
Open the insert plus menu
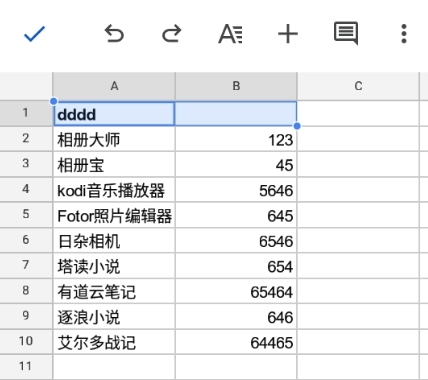point(288,34)
